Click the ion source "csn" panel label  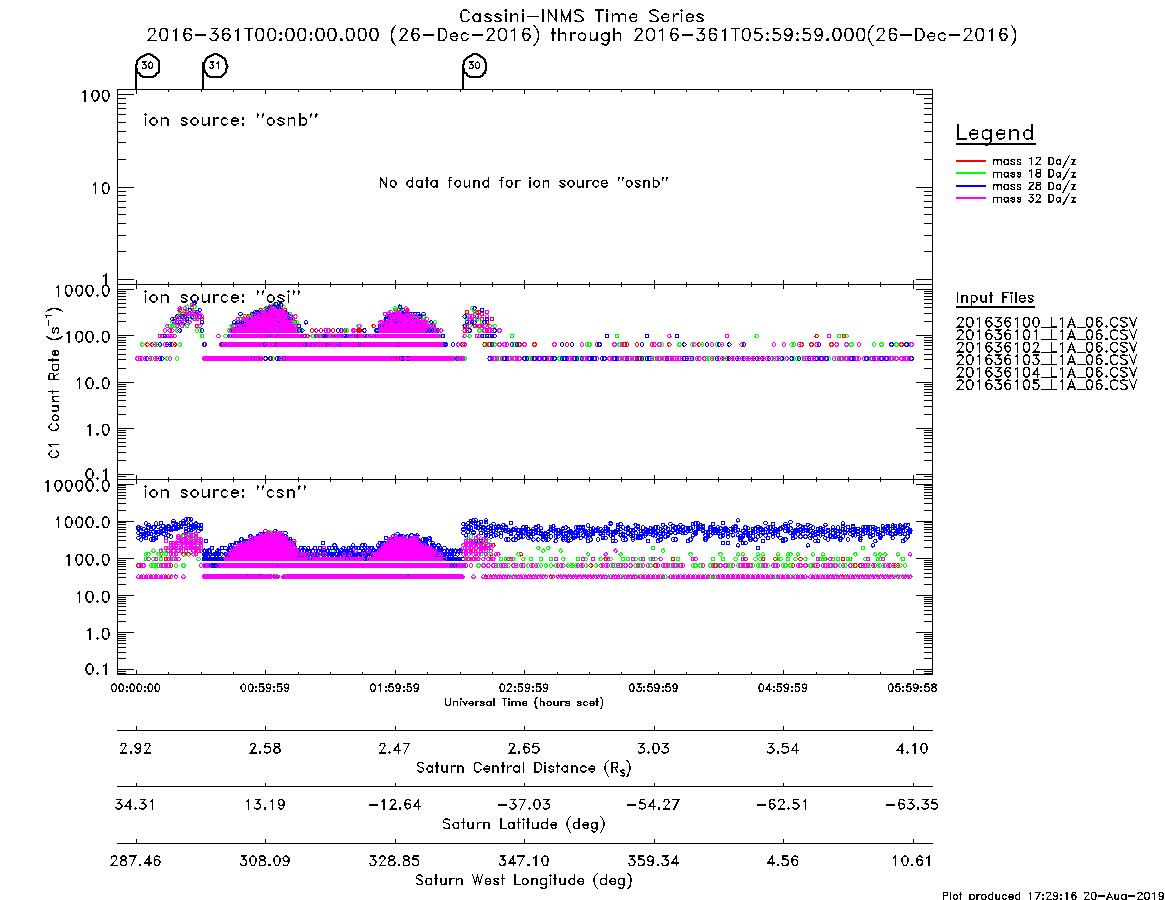coord(224,492)
